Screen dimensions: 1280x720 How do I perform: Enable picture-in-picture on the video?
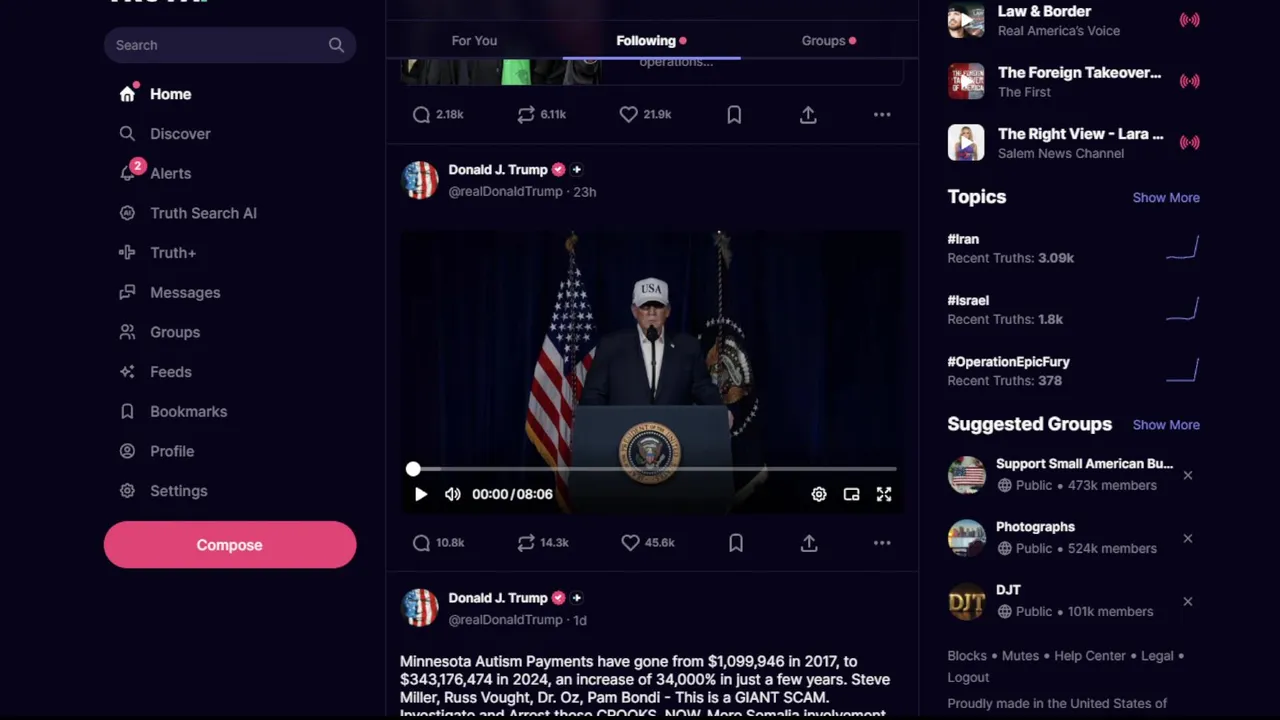coord(851,494)
